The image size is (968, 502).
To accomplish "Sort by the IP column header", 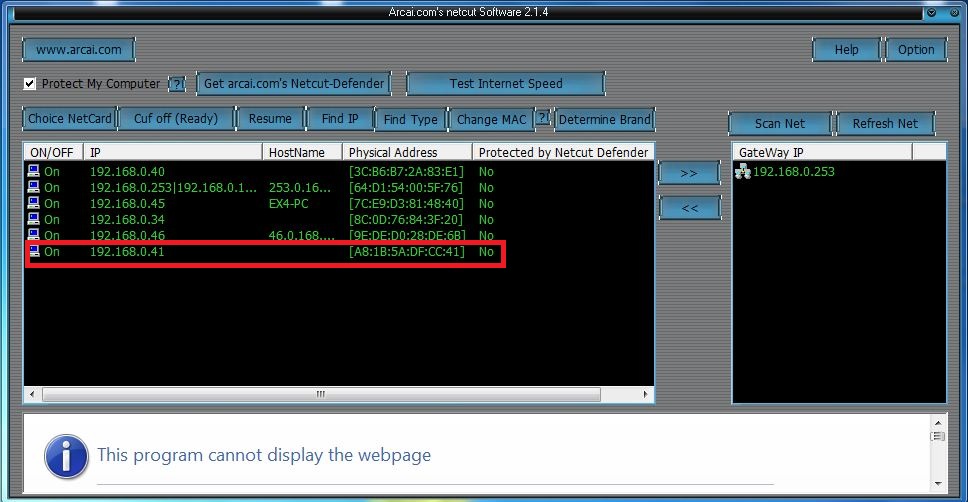I will [x=173, y=152].
